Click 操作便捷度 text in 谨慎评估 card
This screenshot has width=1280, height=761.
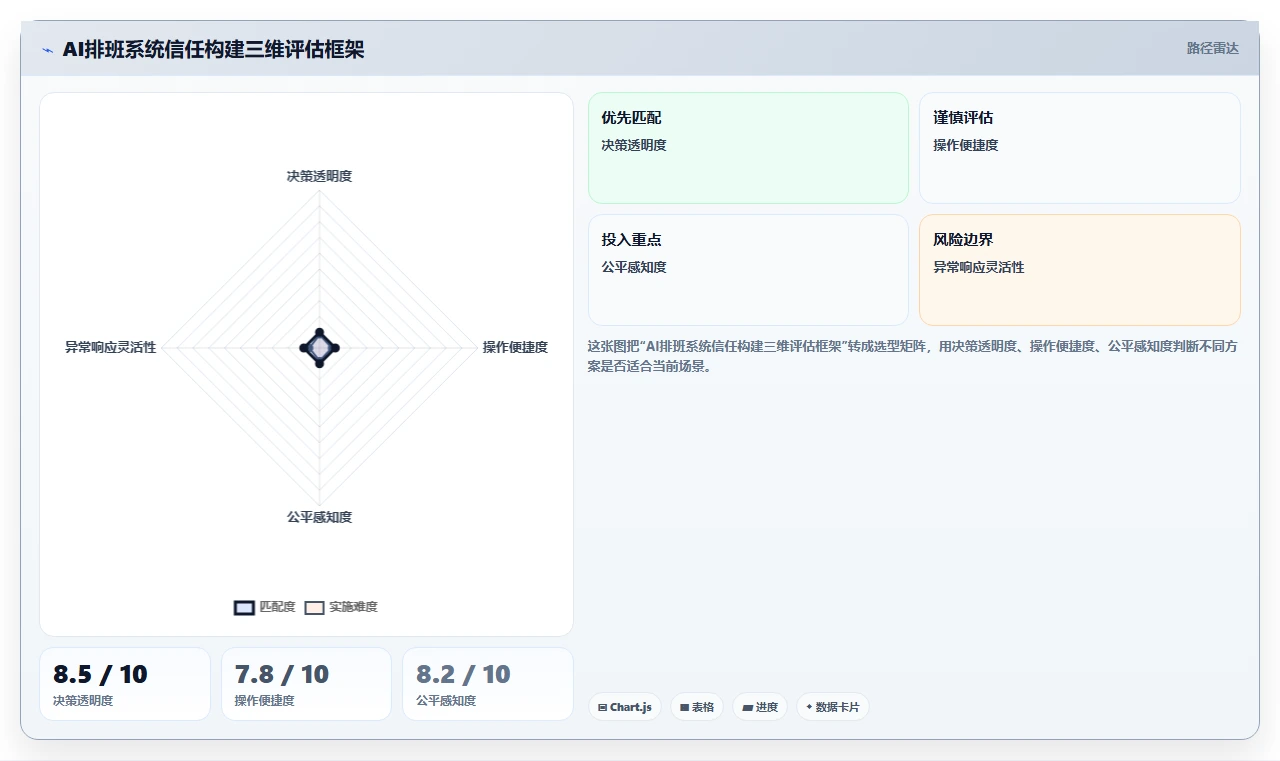pos(966,145)
